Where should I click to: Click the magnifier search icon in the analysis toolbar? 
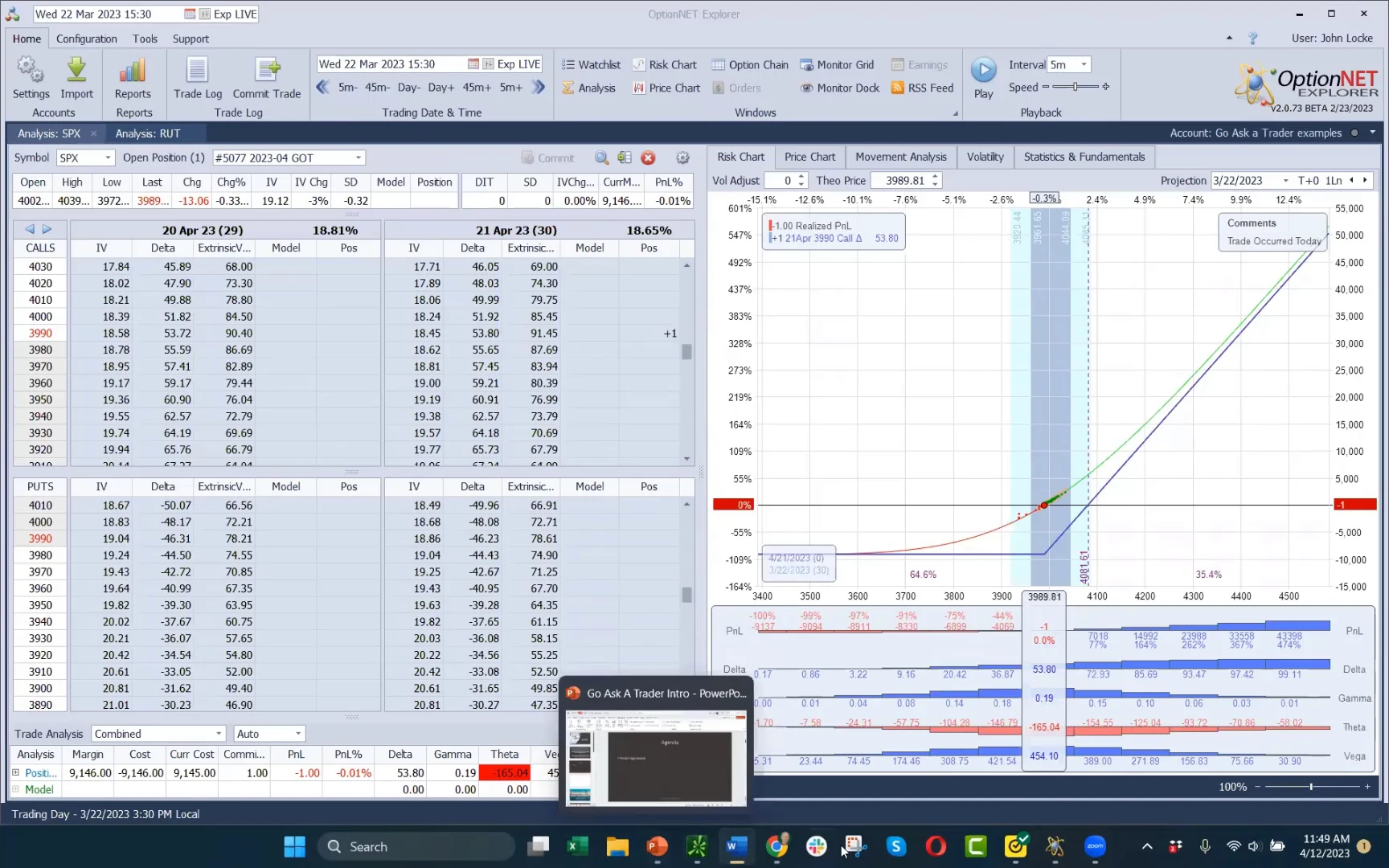pyautogui.click(x=601, y=158)
